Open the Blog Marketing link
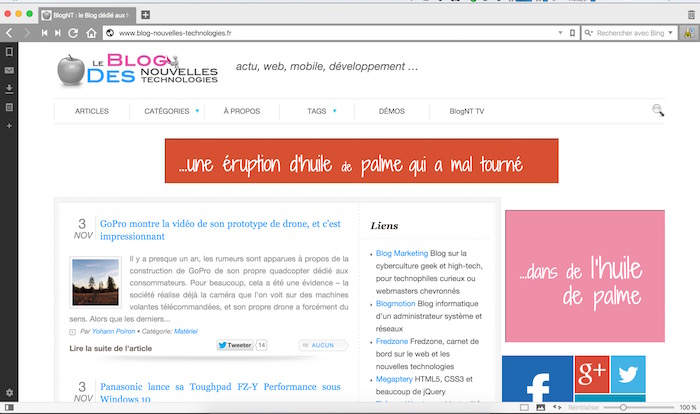700x414 pixels. coord(402,253)
